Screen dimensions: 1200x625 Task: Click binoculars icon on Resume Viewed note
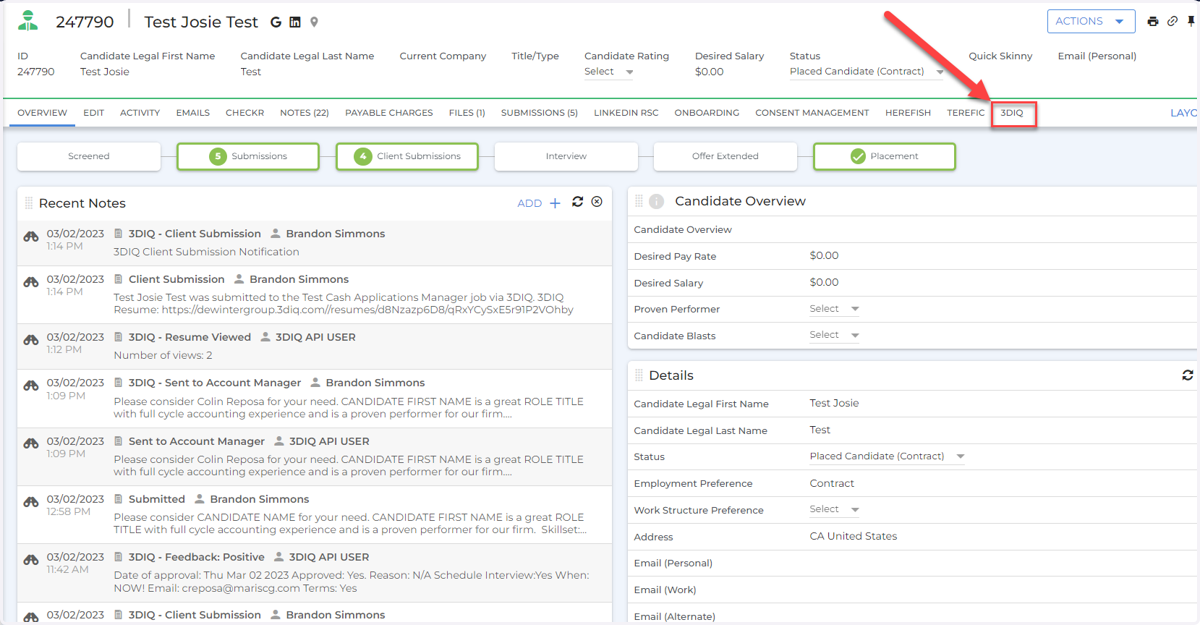click(31, 340)
